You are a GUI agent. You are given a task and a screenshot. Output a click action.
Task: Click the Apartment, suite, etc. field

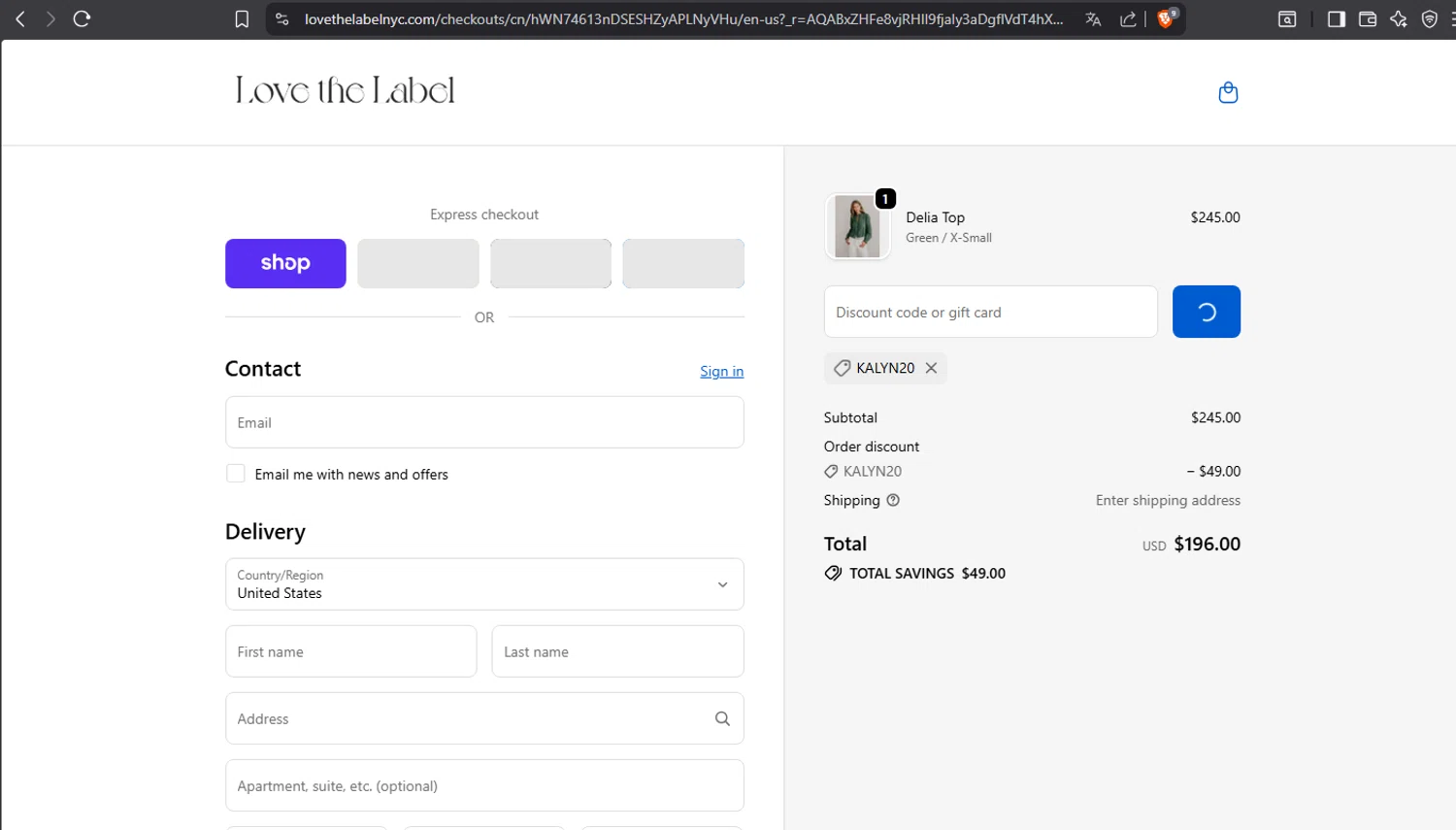pyautogui.click(x=484, y=785)
